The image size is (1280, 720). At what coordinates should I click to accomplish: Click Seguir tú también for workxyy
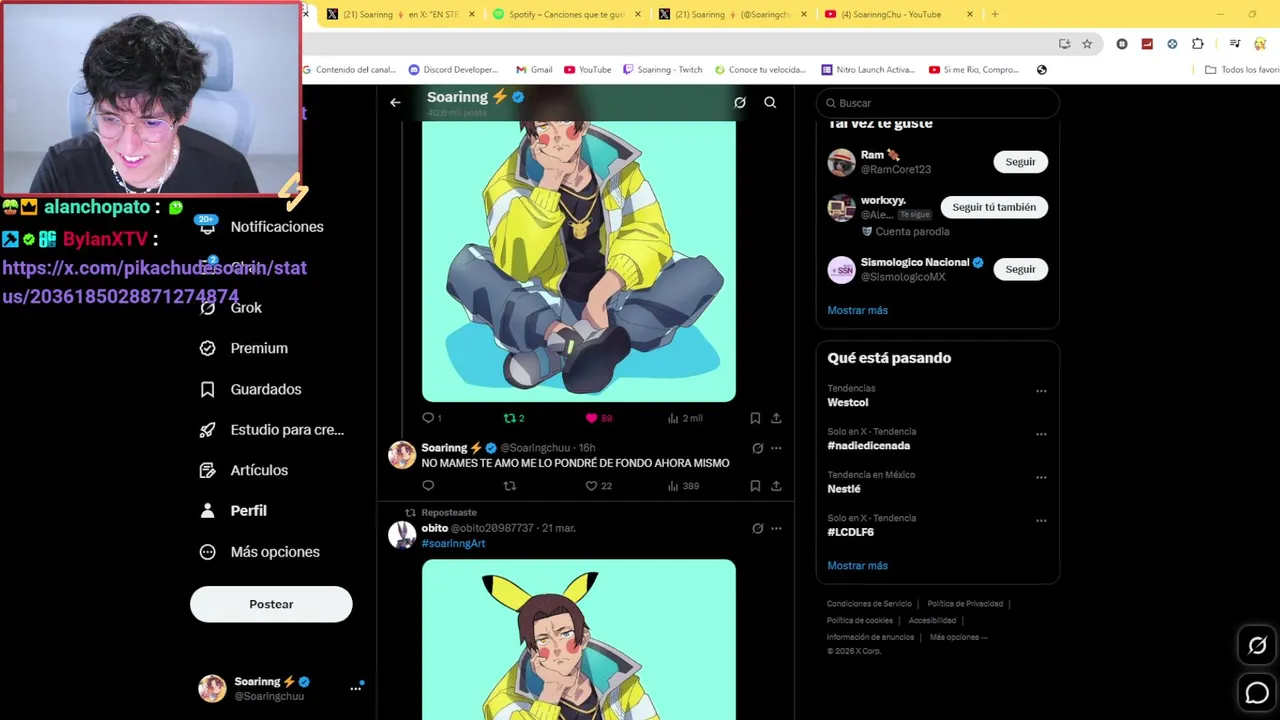[993, 207]
